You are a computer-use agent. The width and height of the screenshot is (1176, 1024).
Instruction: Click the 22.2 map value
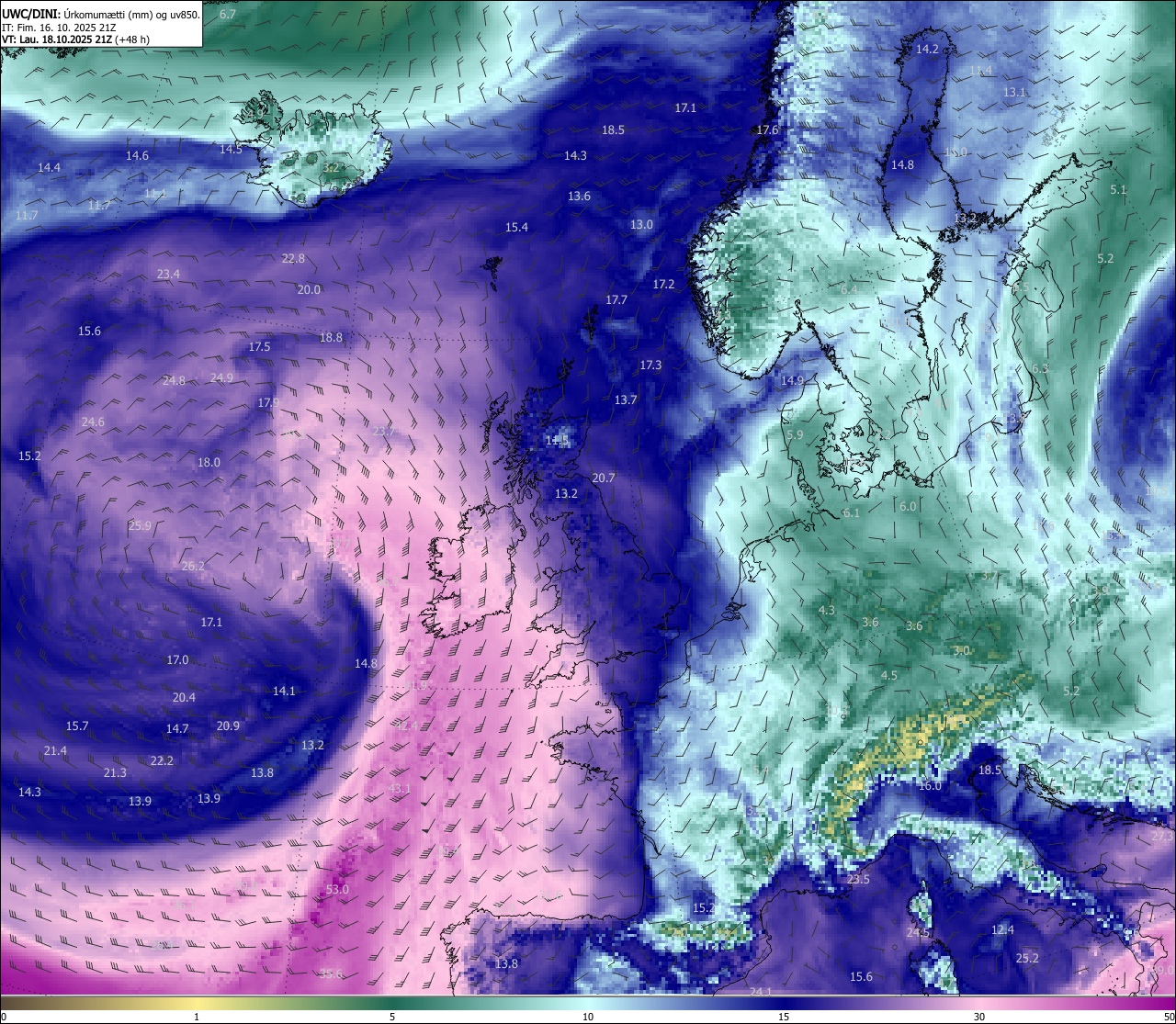coord(162,760)
